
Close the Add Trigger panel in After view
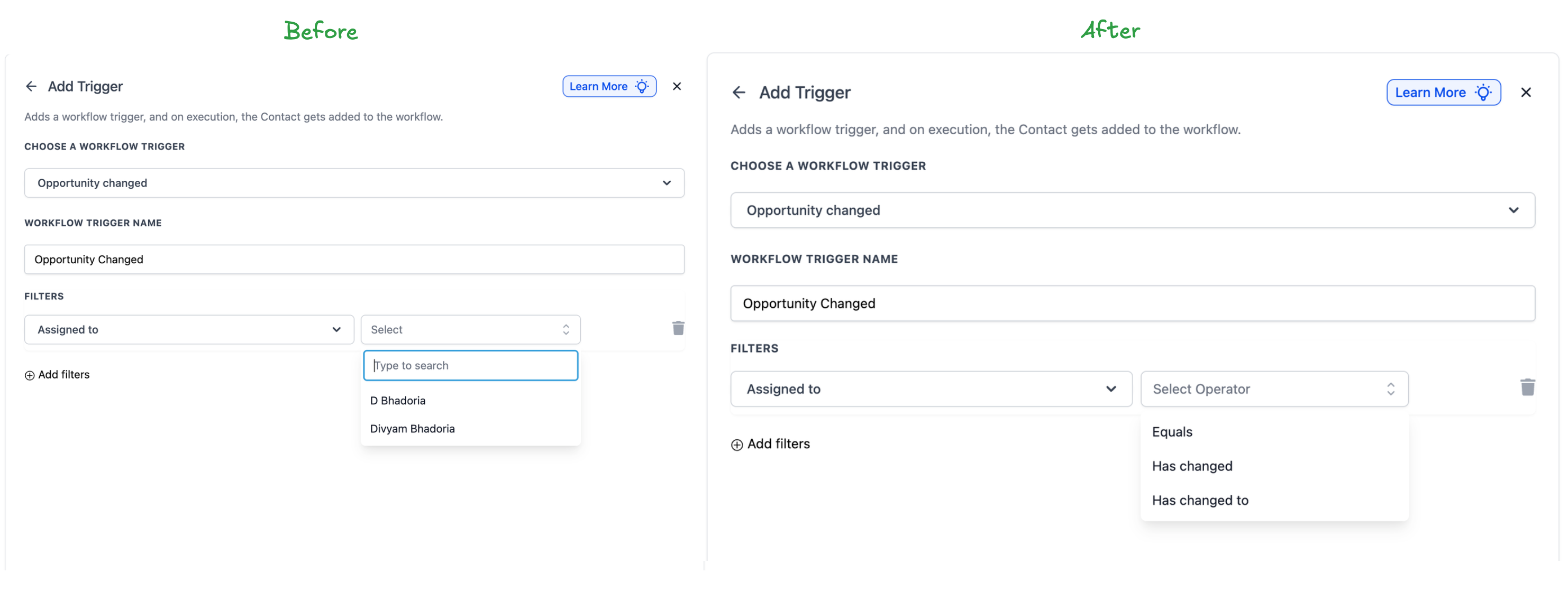coord(1525,93)
